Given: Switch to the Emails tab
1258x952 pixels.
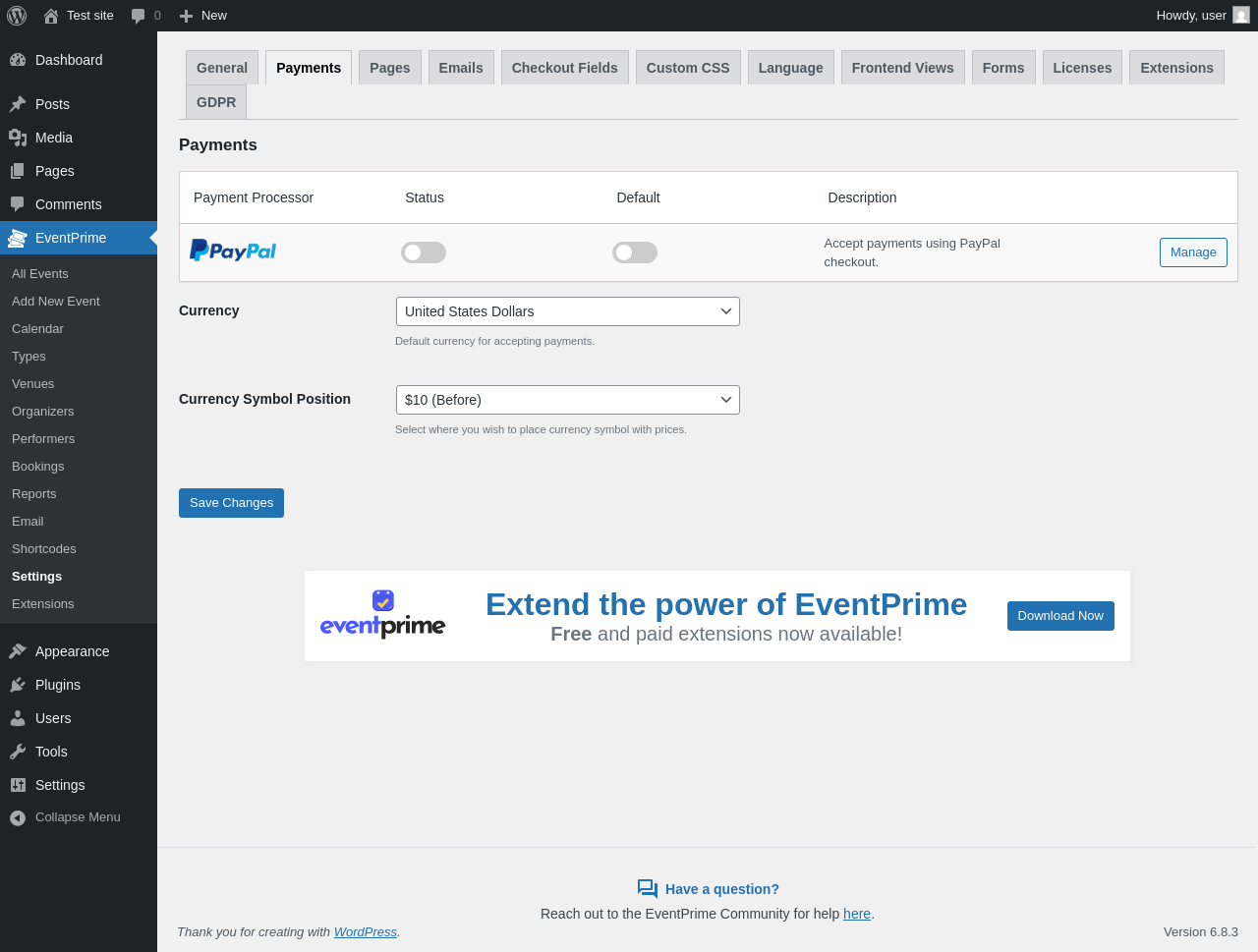Looking at the screenshot, I should (461, 68).
